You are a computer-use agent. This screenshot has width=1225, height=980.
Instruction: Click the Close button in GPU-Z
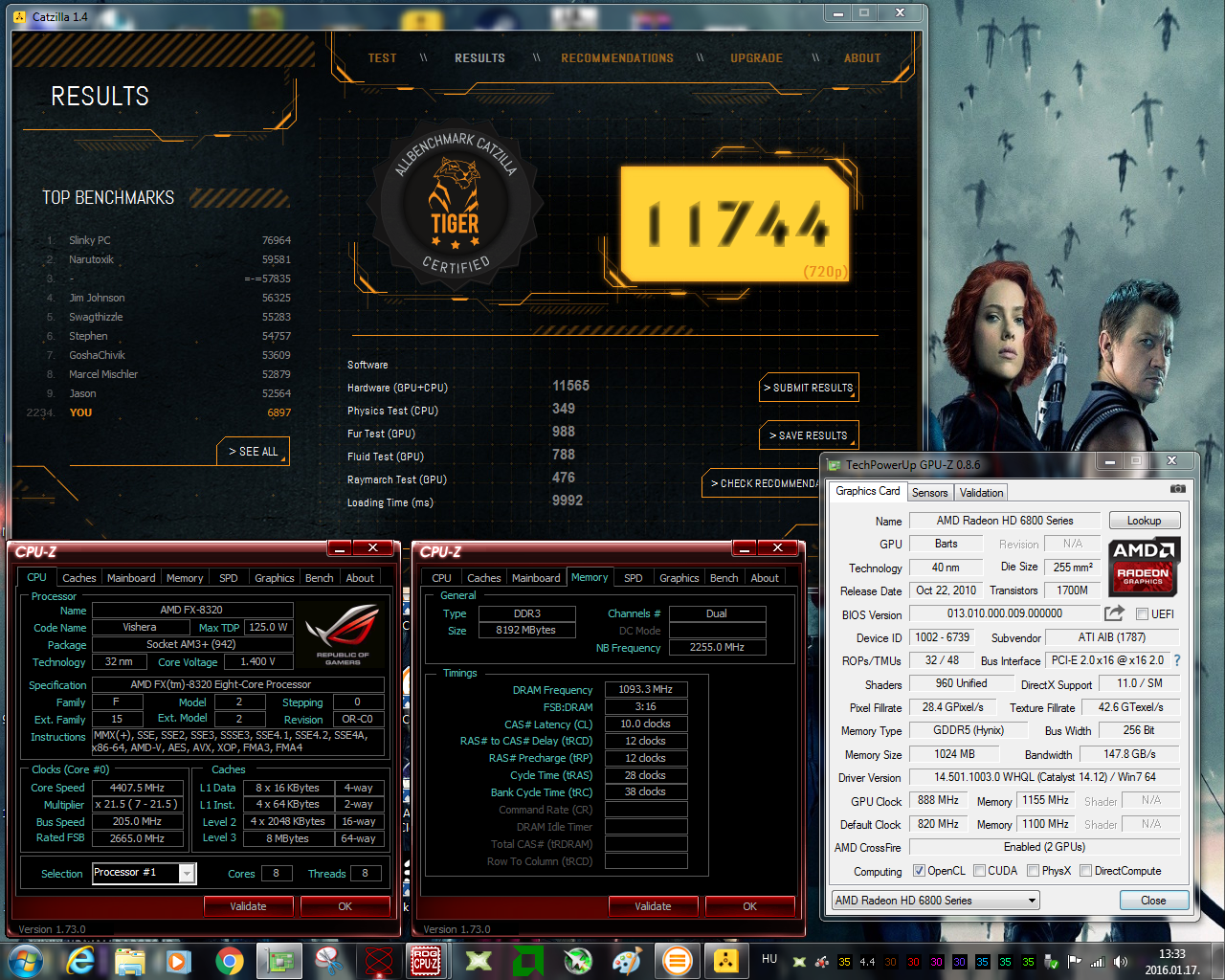[1153, 901]
